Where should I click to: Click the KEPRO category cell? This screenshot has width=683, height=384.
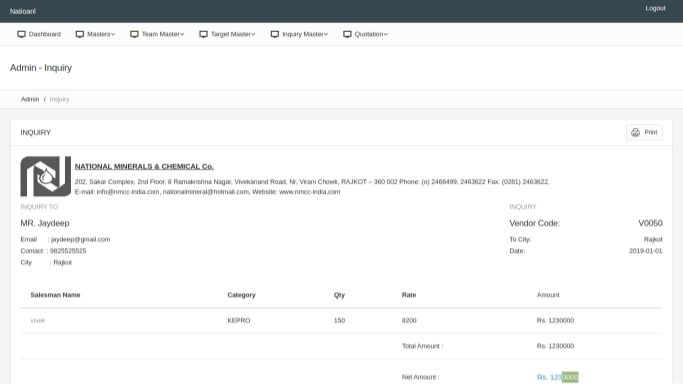239,320
